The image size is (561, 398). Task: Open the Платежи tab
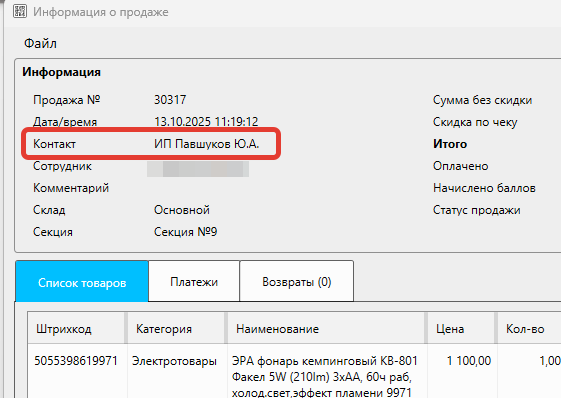[194, 281]
